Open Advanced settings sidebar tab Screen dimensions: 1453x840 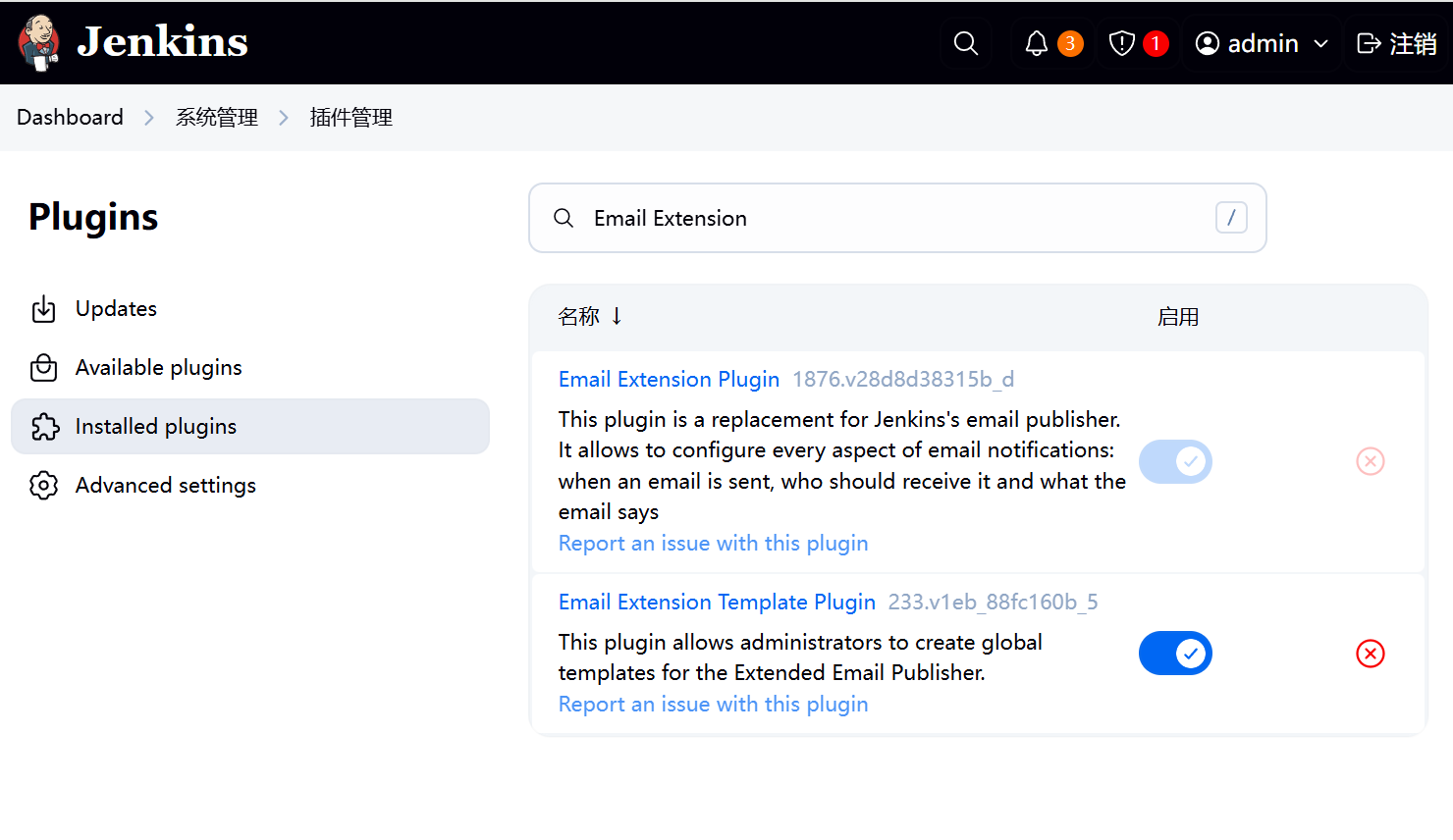pyautogui.click(x=250, y=486)
